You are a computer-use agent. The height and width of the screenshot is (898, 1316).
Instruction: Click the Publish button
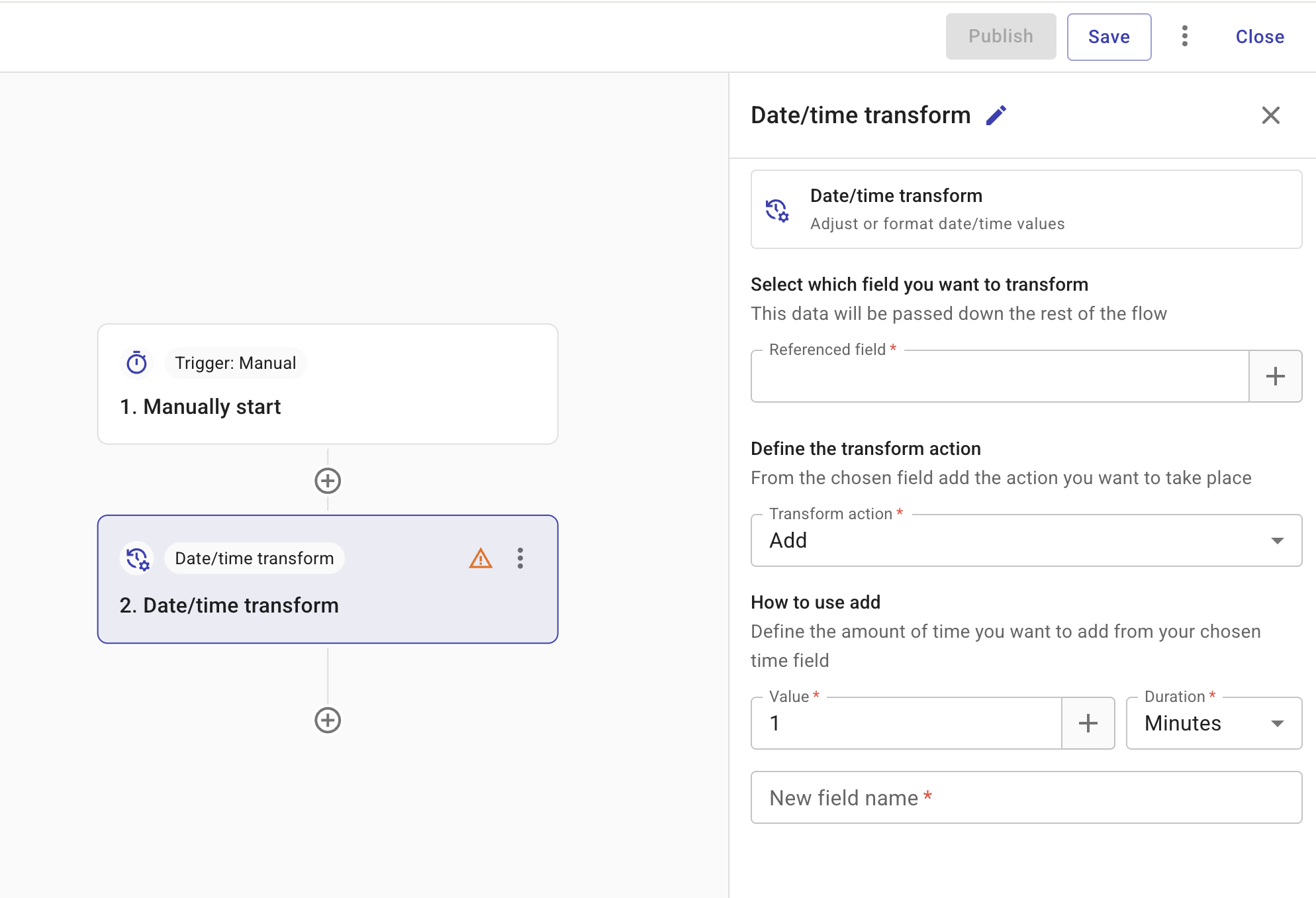point(1000,36)
